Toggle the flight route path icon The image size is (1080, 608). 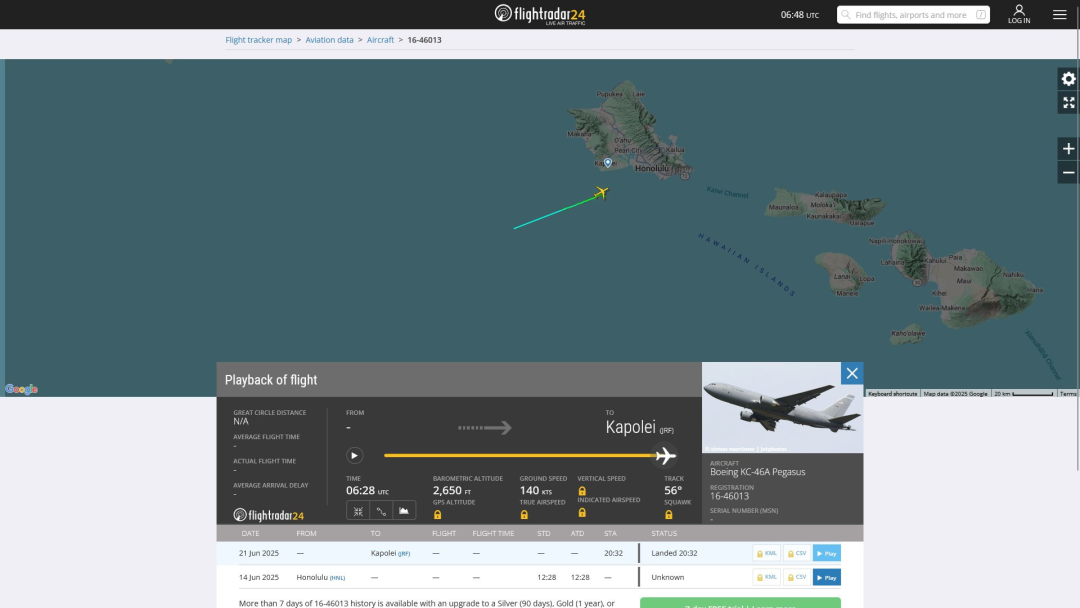[381, 511]
